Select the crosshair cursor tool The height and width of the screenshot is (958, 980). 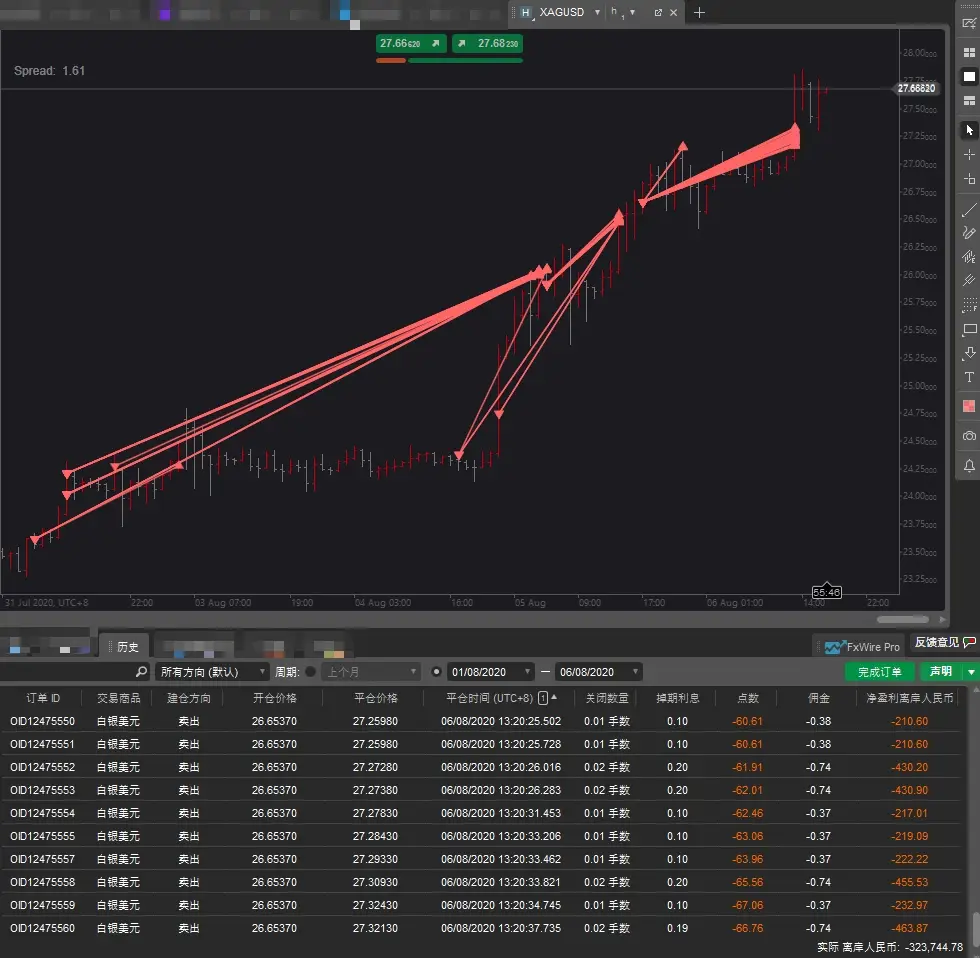(x=969, y=154)
